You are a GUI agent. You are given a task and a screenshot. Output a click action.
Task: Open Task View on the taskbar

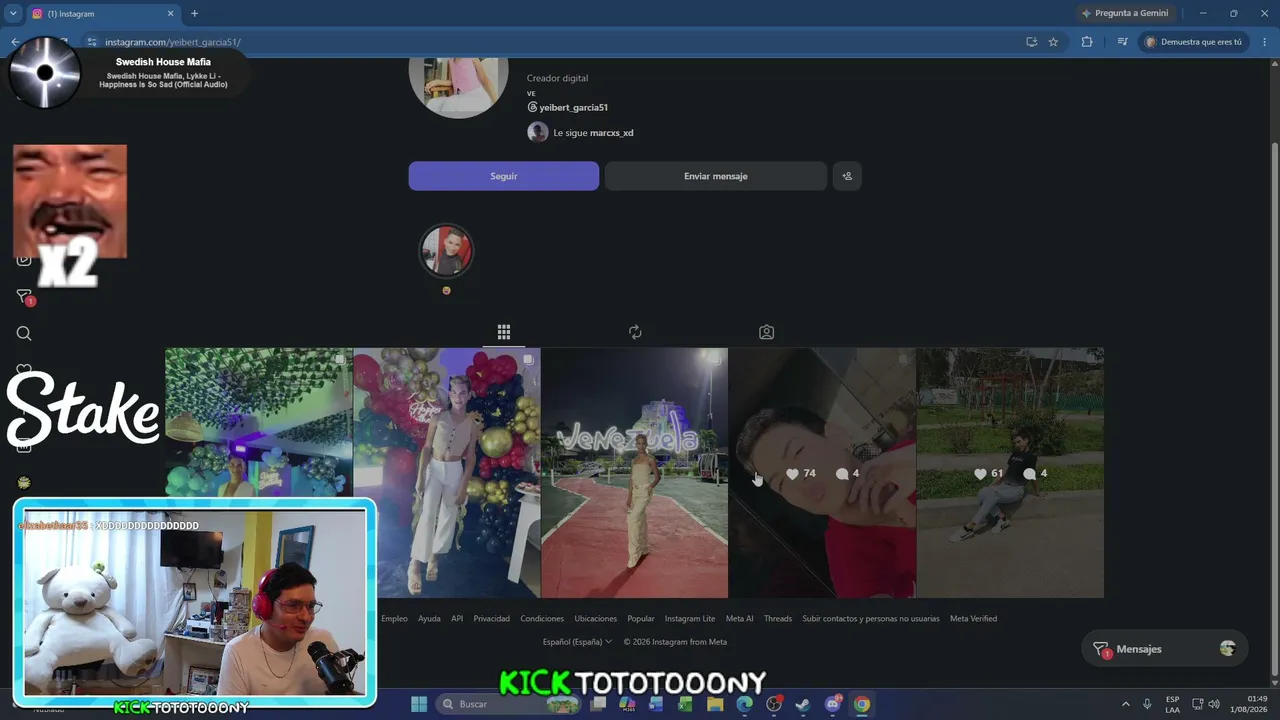[x=598, y=704]
